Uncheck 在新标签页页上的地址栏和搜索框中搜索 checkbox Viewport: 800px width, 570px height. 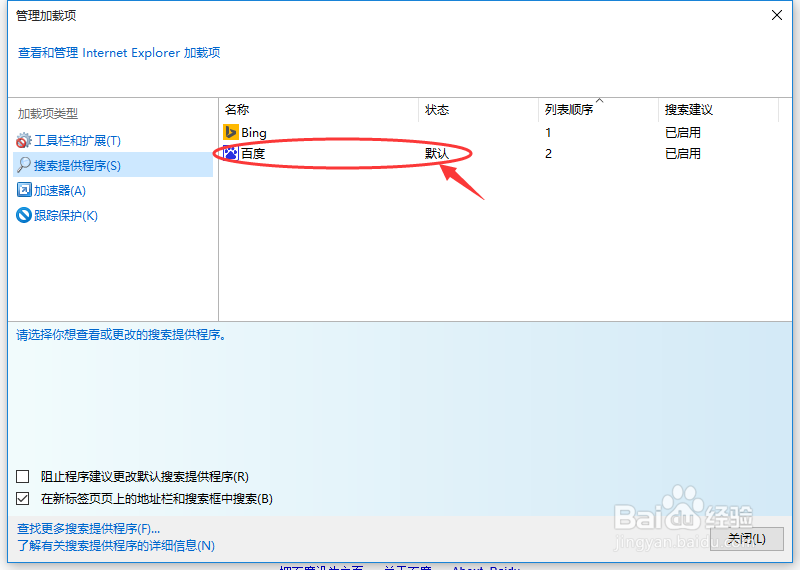(x=22, y=498)
